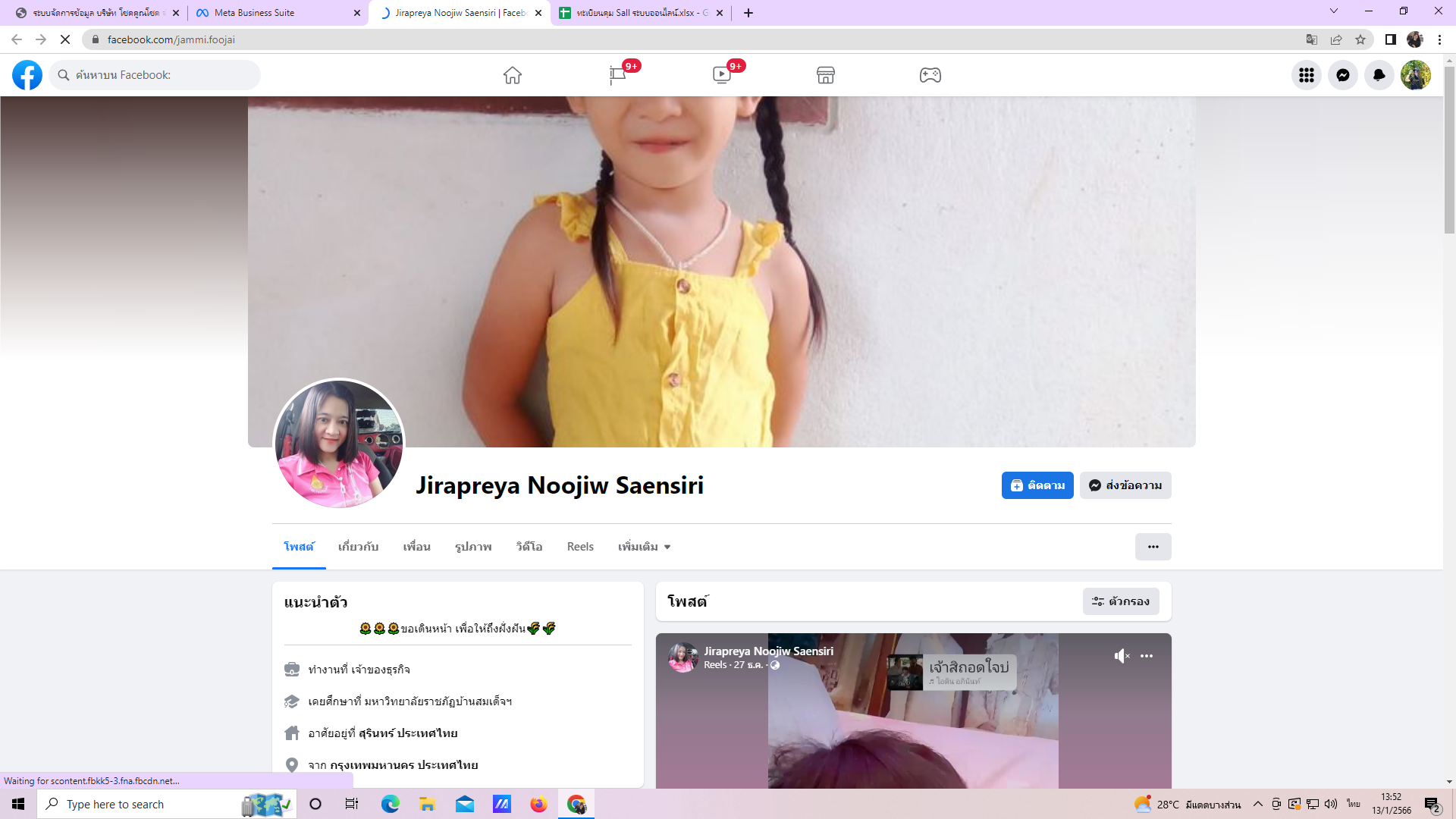Open Gaming controller icon
Image resolution: width=1456 pixels, height=819 pixels.
[930, 75]
